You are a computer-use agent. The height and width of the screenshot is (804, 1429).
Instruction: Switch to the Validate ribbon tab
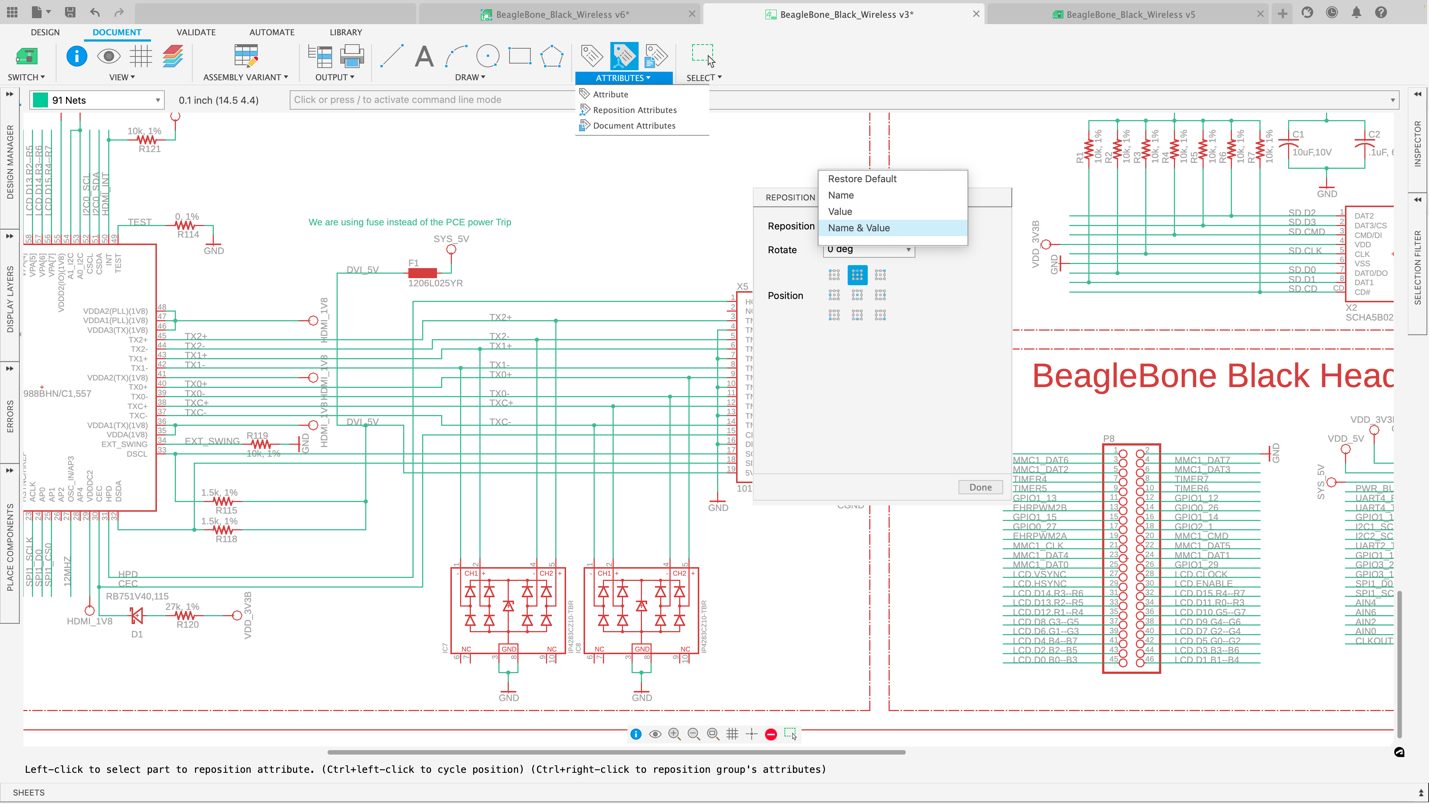click(x=196, y=32)
